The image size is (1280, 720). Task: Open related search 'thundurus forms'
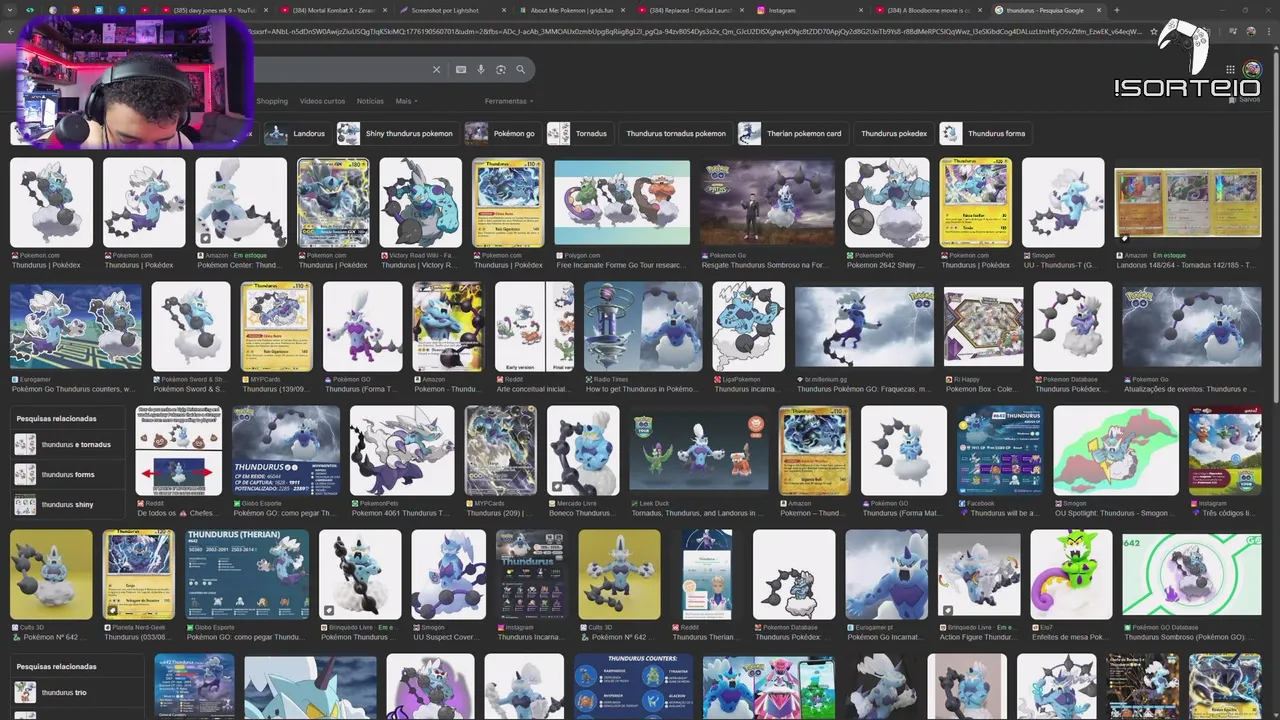coord(68,474)
